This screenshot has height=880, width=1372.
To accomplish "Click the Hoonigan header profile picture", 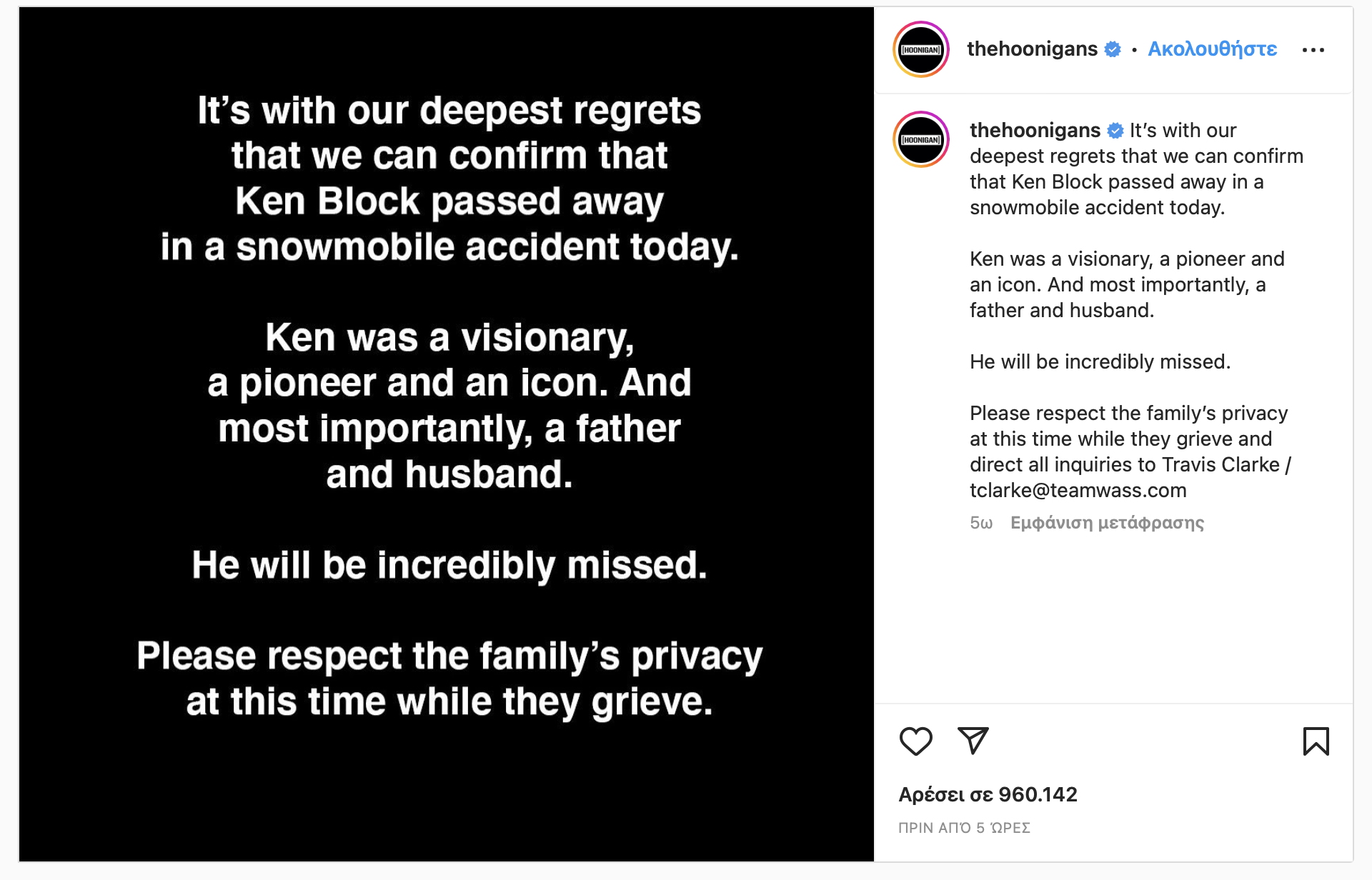I will 921,50.
